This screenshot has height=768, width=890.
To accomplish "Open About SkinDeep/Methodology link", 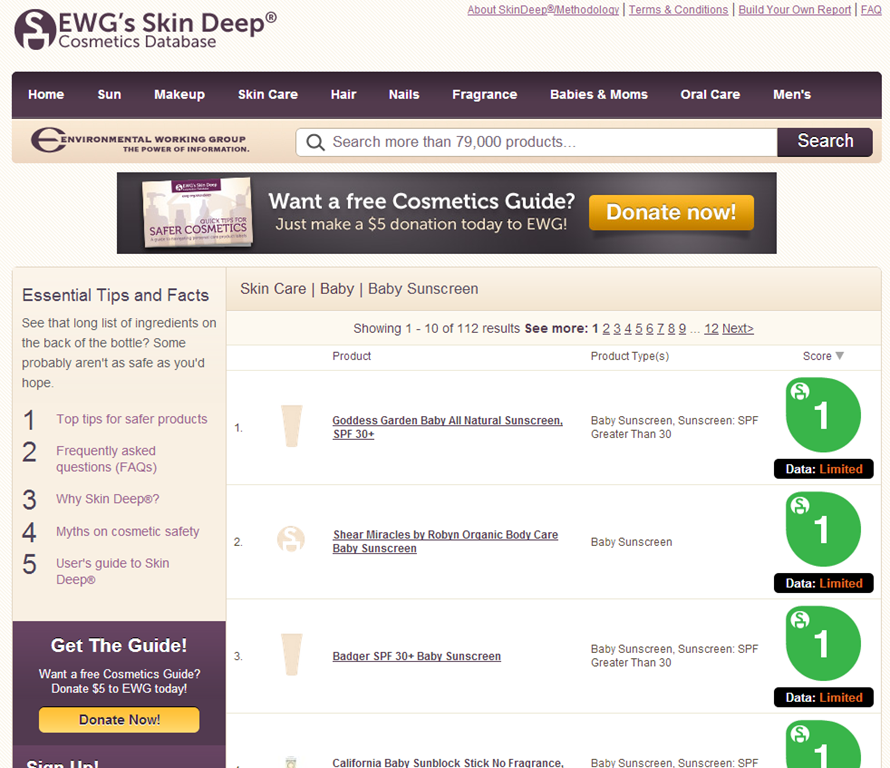I will [x=543, y=10].
